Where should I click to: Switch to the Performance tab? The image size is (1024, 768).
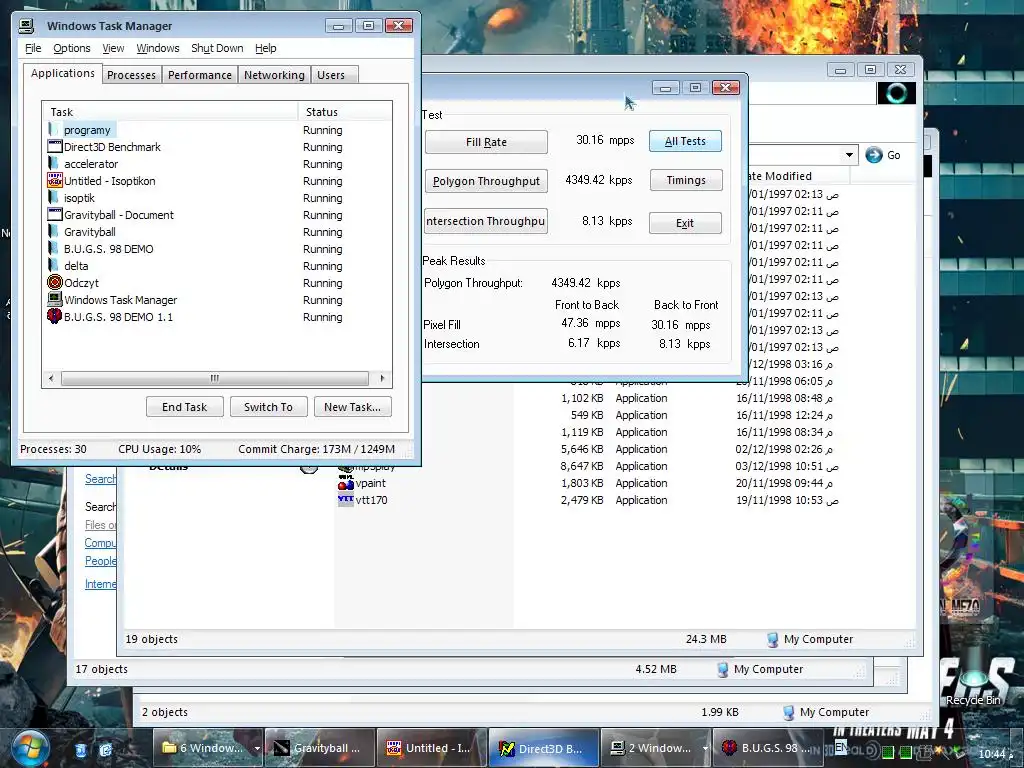pyautogui.click(x=200, y=75)
